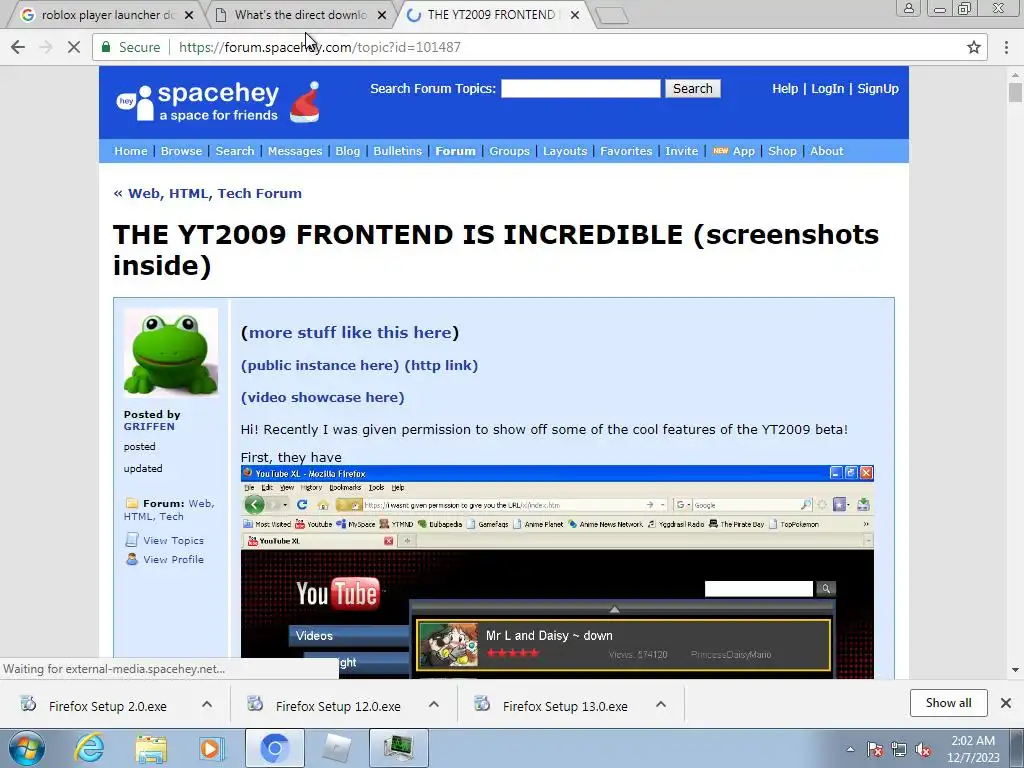Click the muted volume tray icon
This screenshot has width=1024, height=768.
pyautogui.click(x=923, y=749)
